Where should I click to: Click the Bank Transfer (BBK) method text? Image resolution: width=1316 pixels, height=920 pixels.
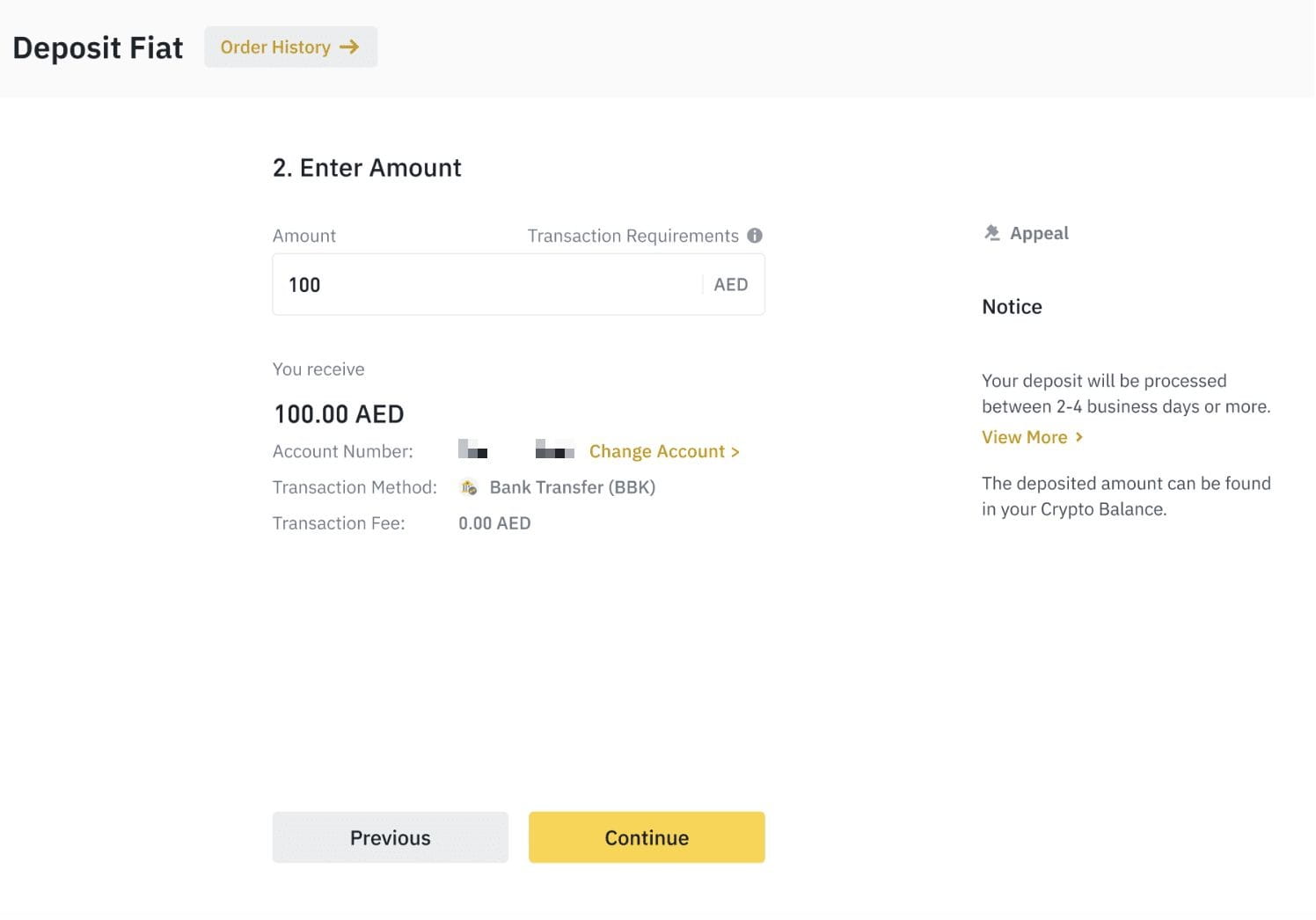(572, 487)
